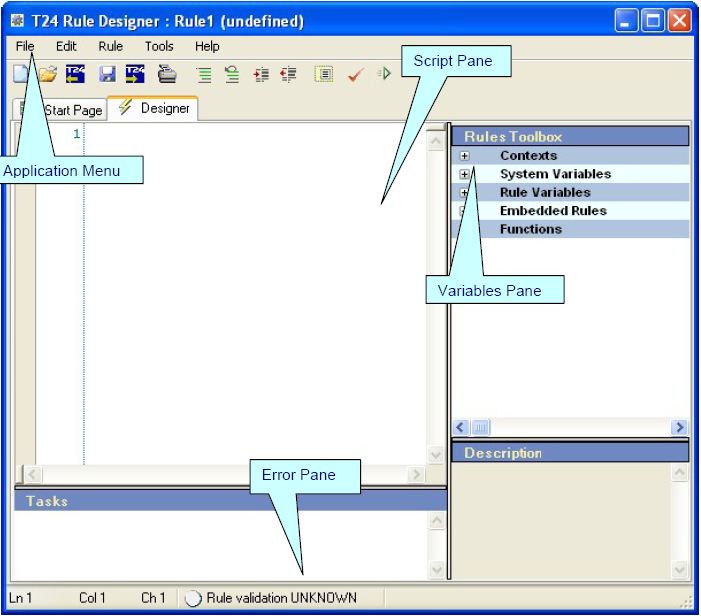Click the green arrow run icon
This screenshot has width=701, height=616.
point(384,74)
